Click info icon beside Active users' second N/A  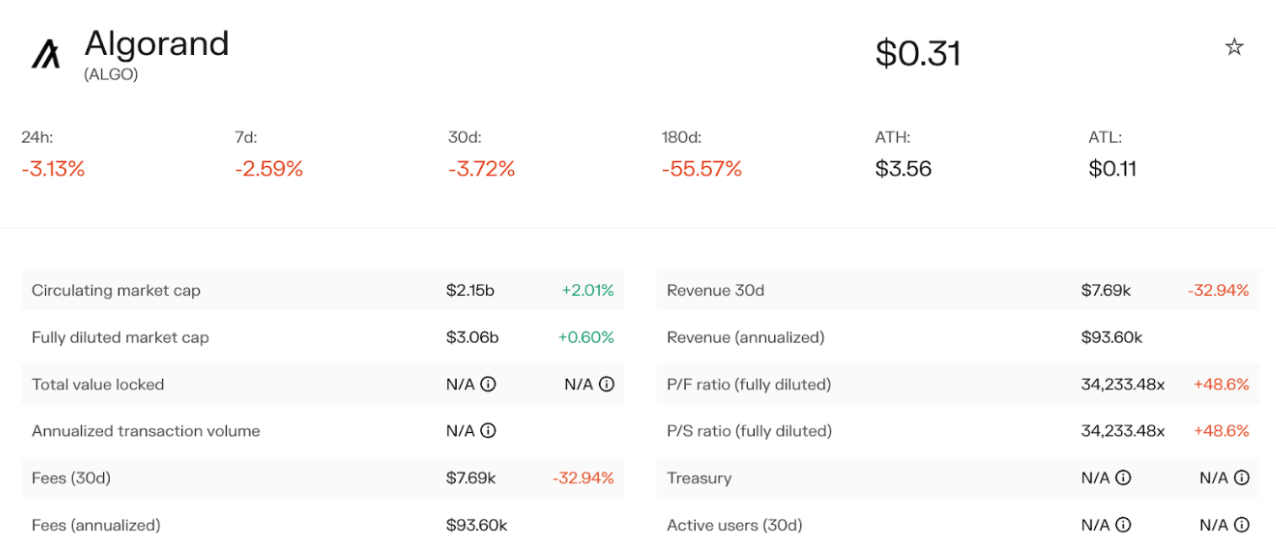[1241, 525]
